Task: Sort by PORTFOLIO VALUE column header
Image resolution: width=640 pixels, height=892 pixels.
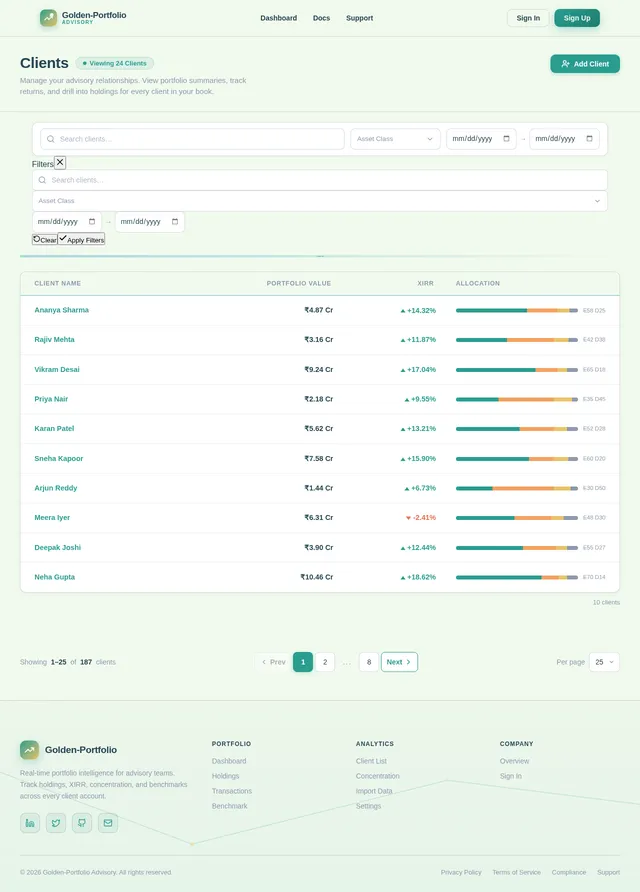Action: point(299,283)
